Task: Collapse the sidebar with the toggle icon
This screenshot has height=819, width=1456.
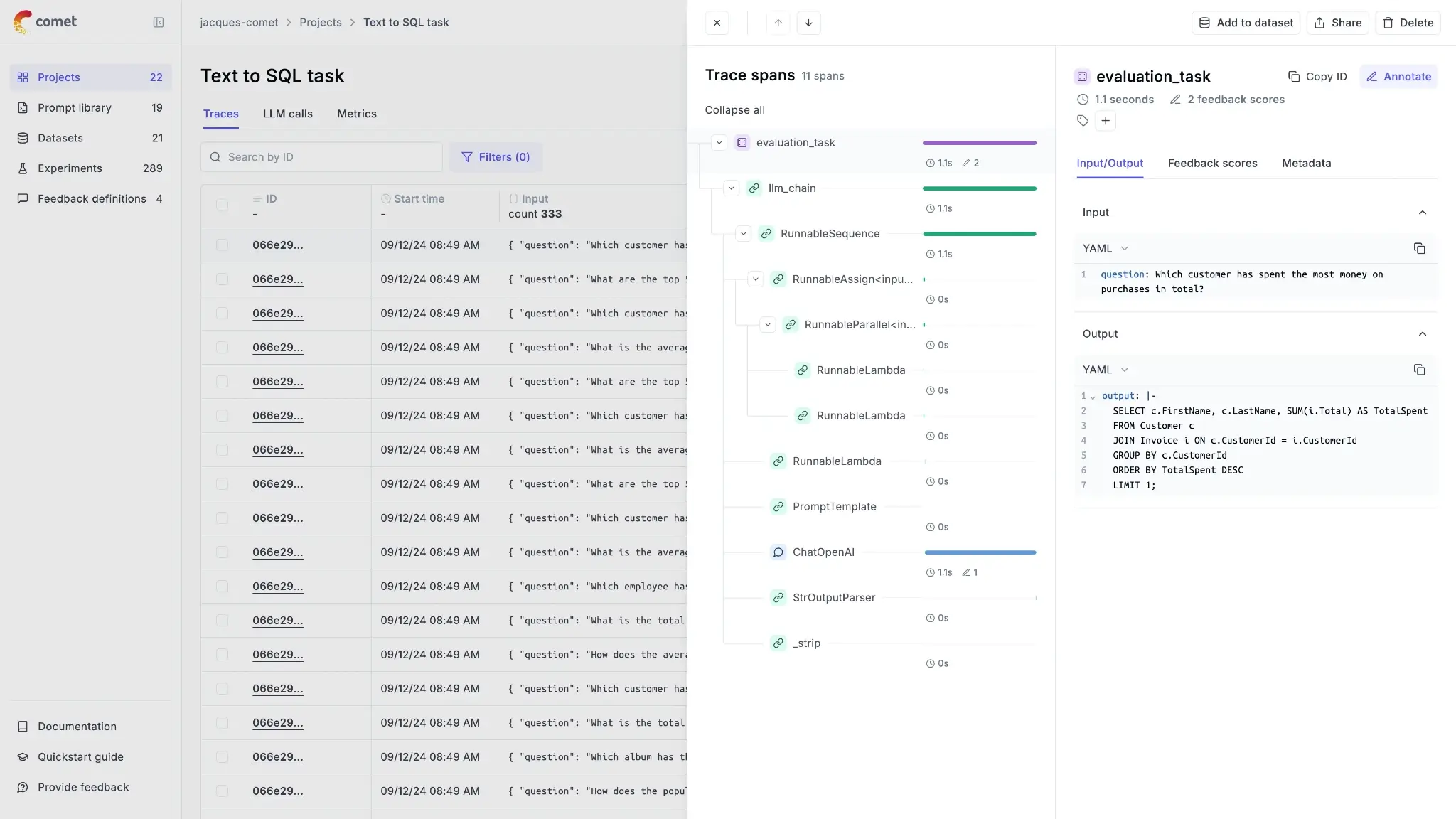Action: point(159,23)
